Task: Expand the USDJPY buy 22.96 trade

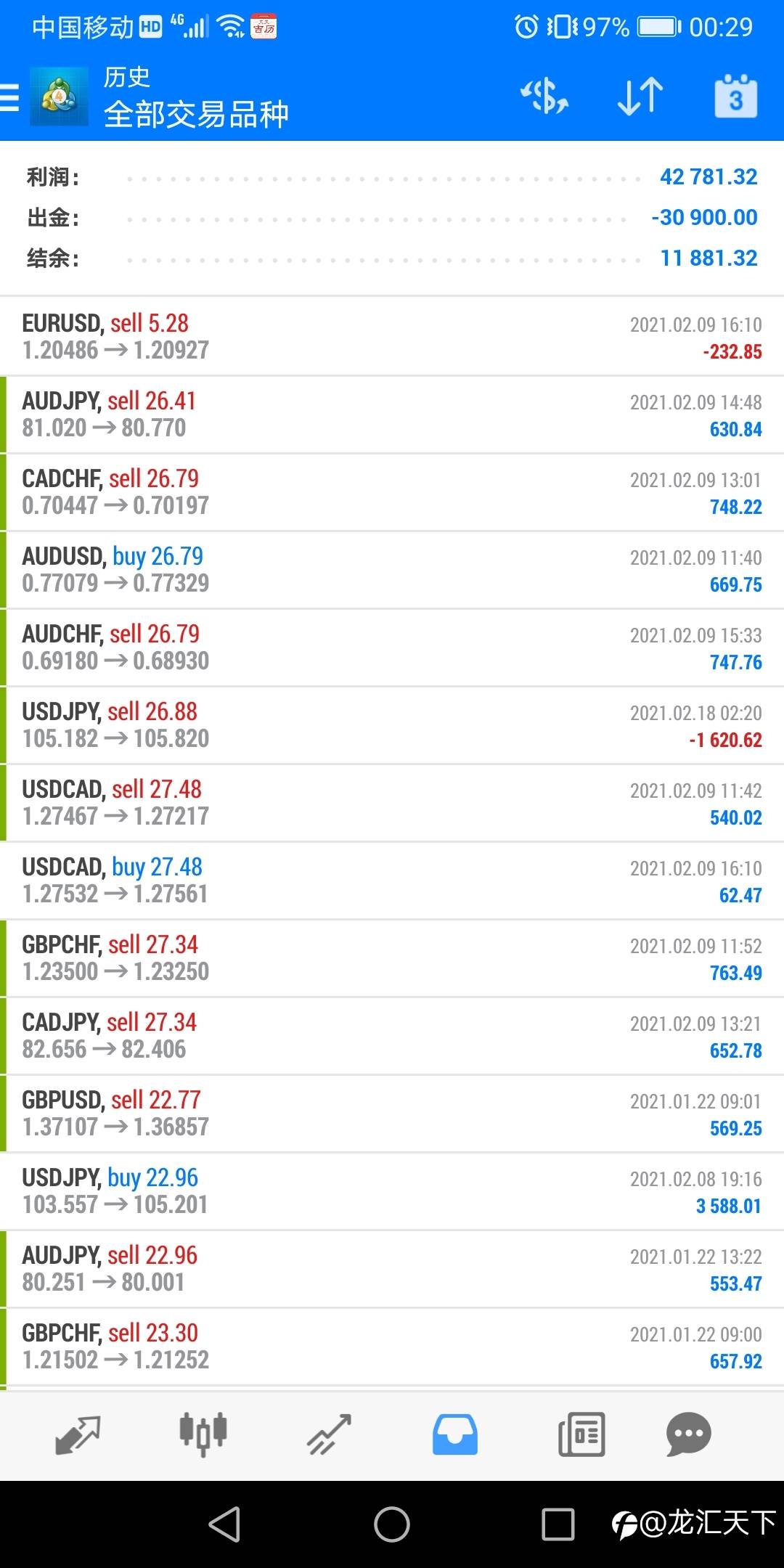Action: click(x=392, y=1191)
